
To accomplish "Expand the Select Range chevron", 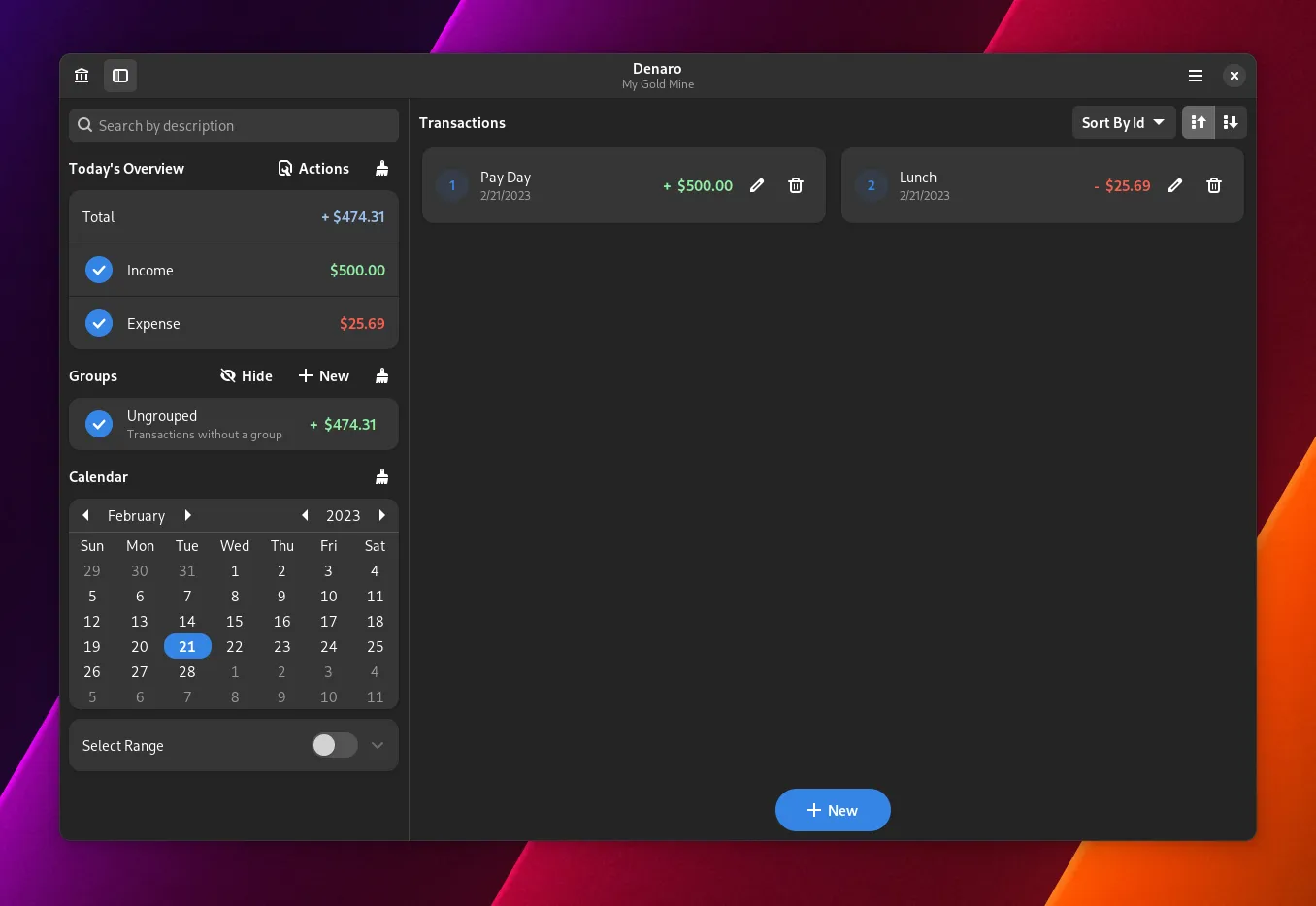I will pyautogui.click(x=378, y=745).
